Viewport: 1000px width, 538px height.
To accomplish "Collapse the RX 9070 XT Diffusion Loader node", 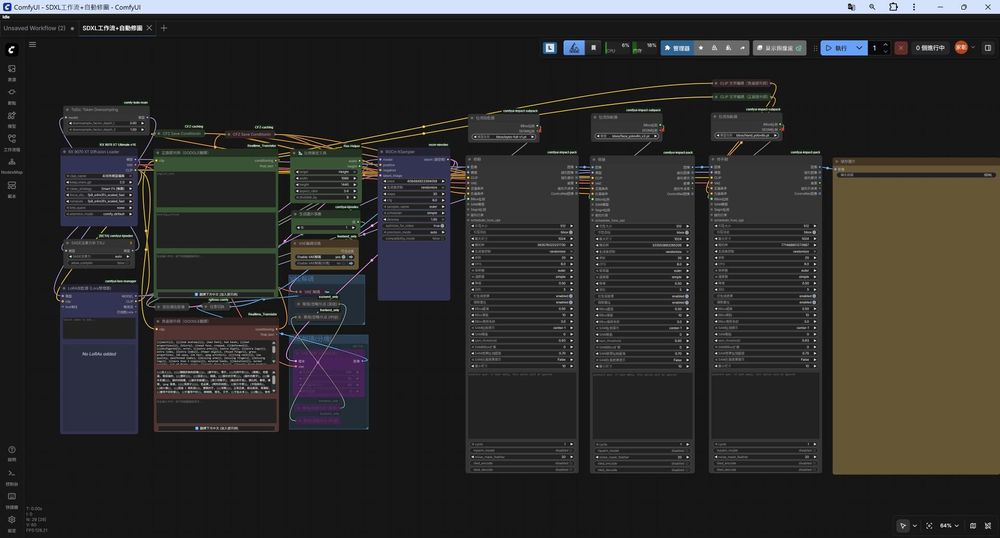I will (64, 152).
